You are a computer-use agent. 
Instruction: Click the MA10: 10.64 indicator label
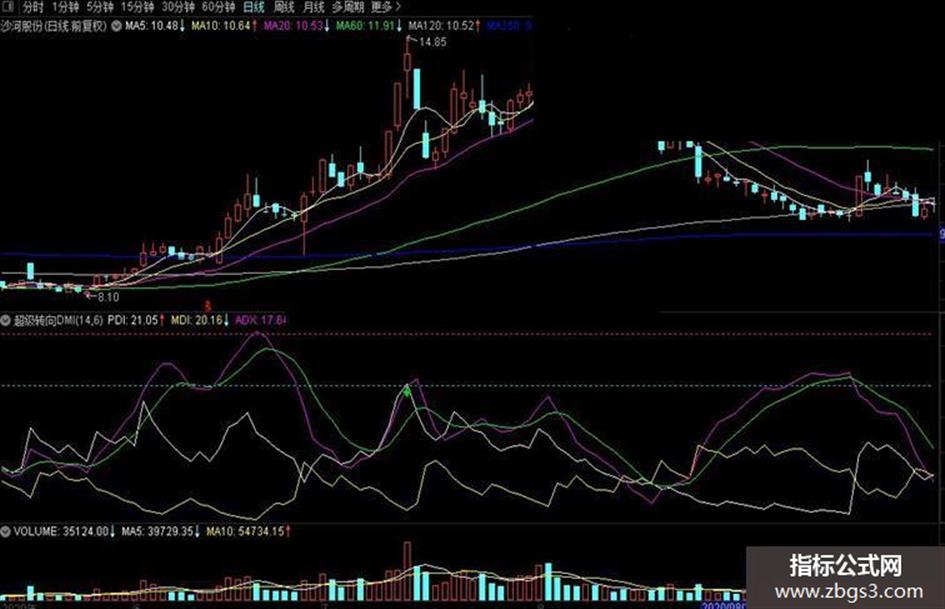[x=224, y=26]
